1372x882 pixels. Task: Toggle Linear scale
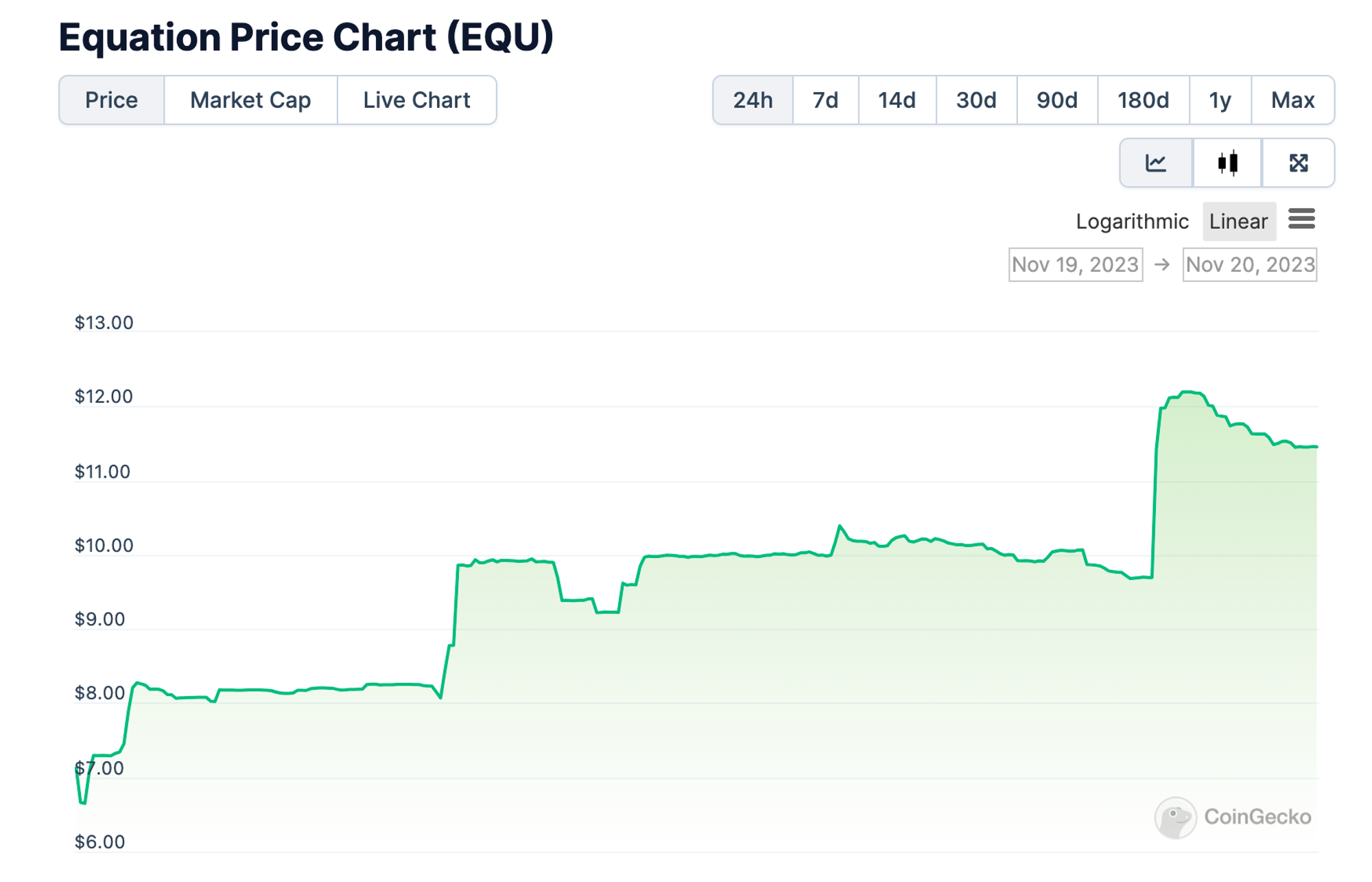[x=1238, y=220]
